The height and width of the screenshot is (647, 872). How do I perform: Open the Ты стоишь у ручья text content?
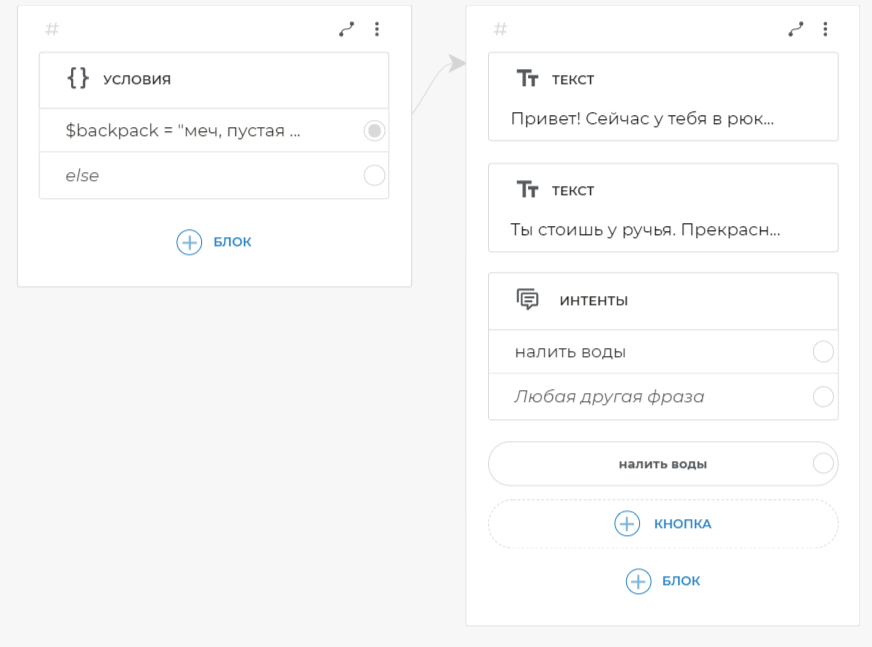[x=645, y=229]
